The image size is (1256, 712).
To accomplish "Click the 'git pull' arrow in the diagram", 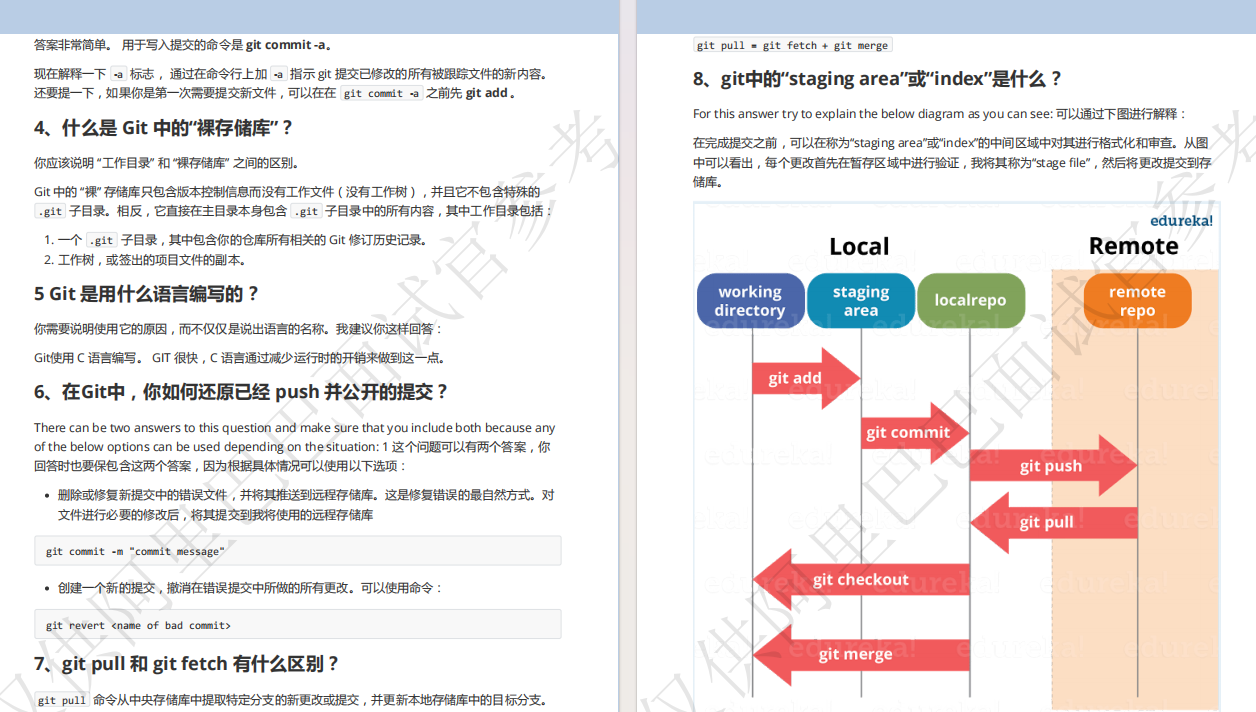I will point(1053,522).
